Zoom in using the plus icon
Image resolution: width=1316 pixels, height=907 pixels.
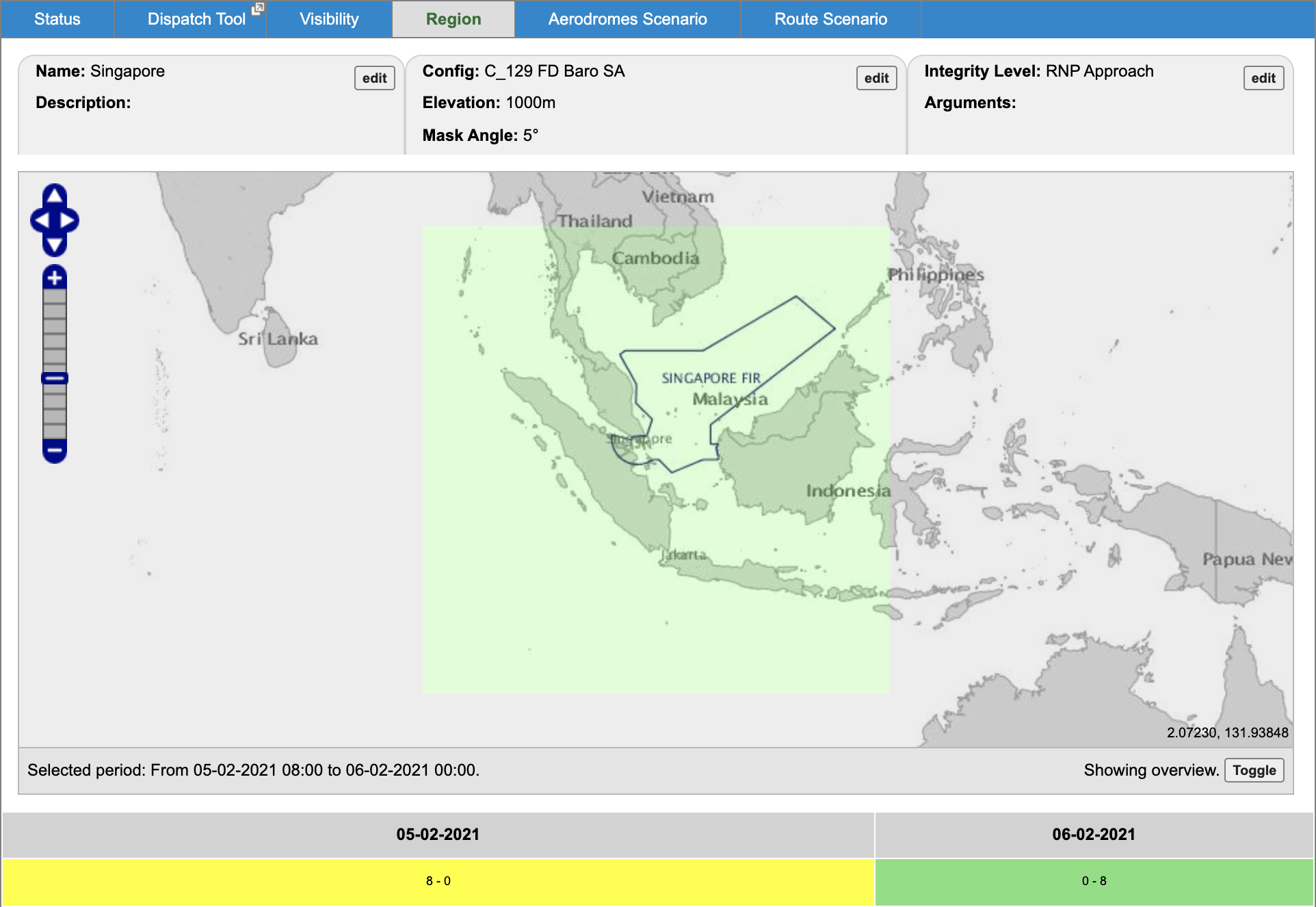coord(54,278)
